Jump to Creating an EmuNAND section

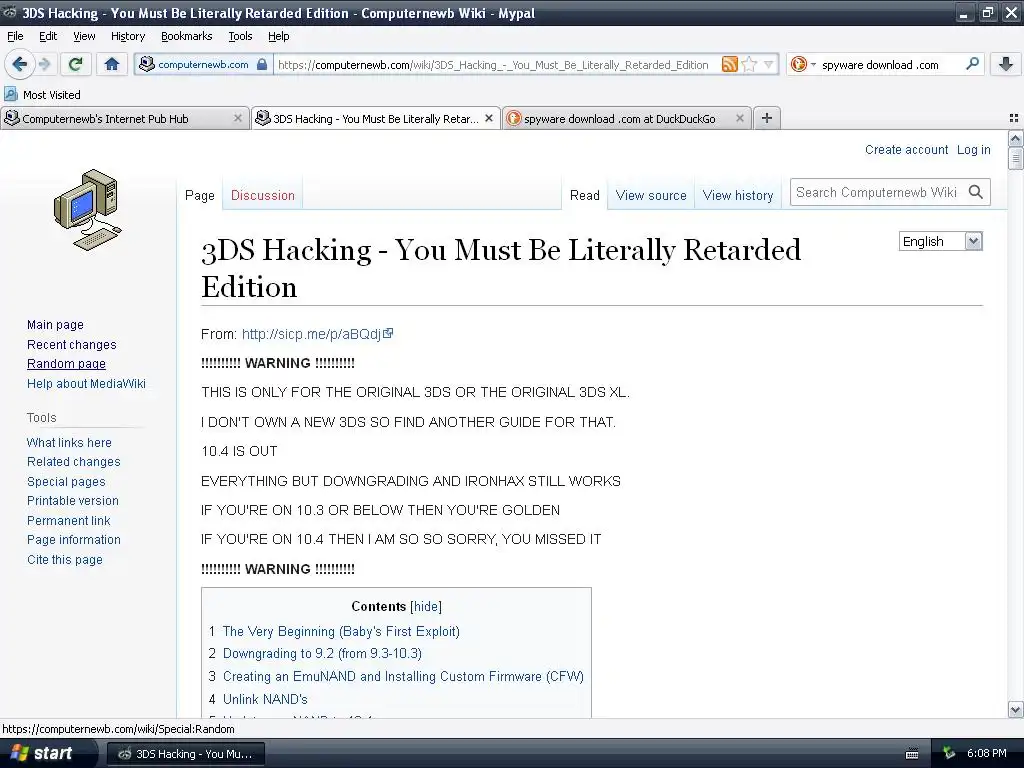(403, 677)
